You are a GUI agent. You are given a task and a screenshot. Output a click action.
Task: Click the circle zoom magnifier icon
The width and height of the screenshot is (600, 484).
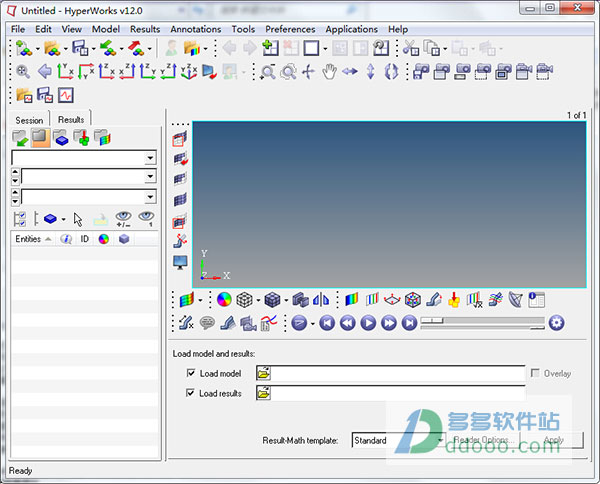tap(288, 72)
